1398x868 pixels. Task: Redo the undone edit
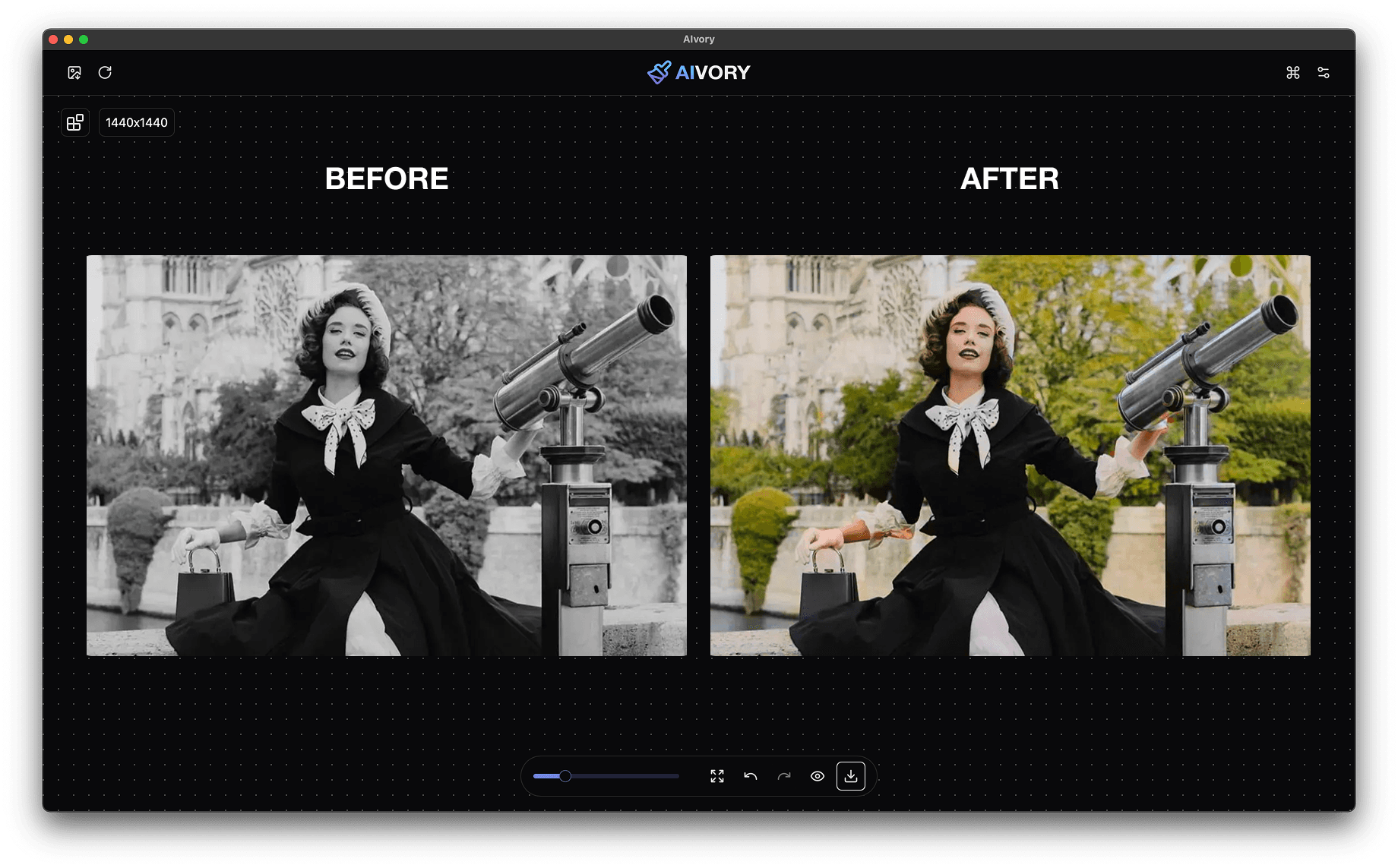coord(783,775)
